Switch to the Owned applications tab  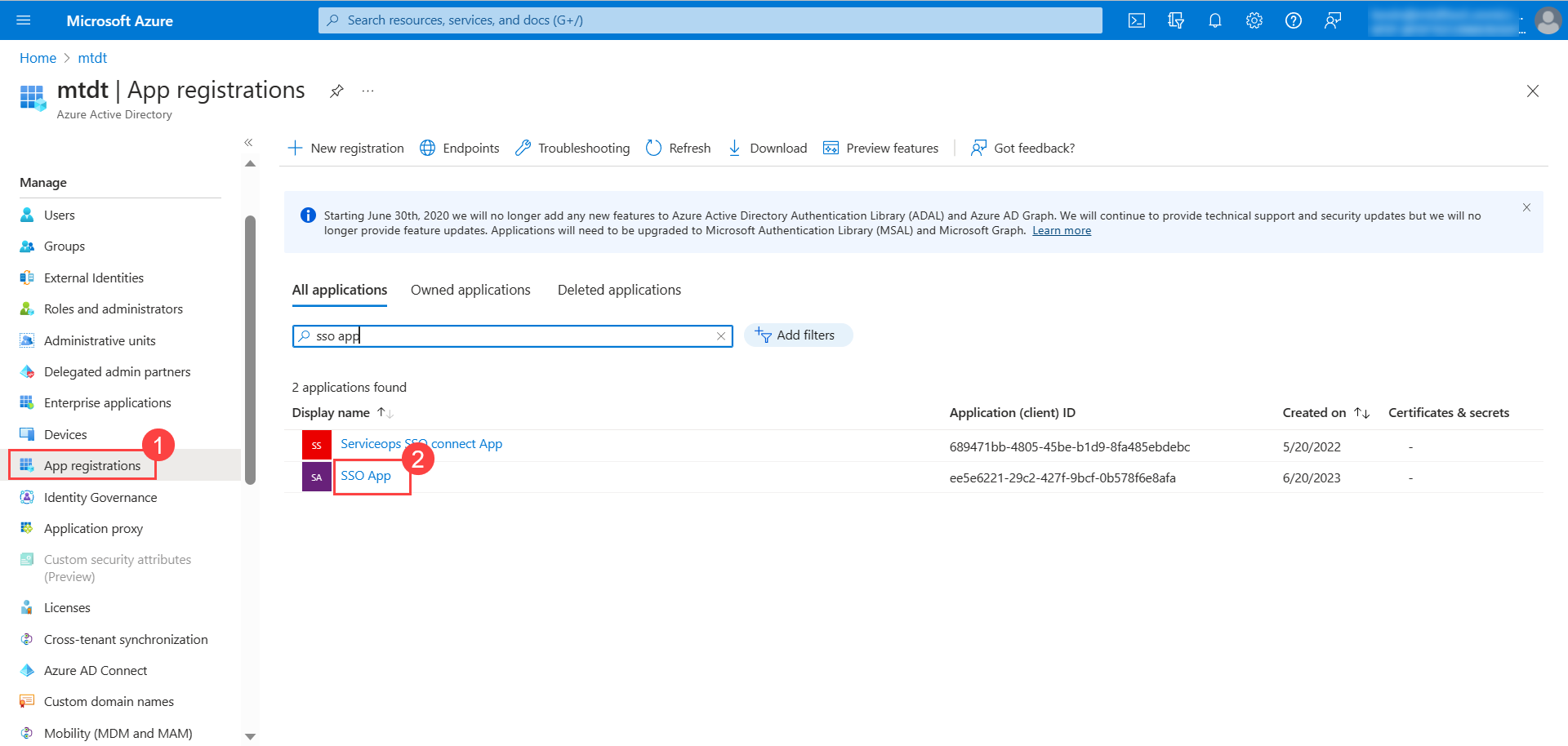click(x=470, y=290)
